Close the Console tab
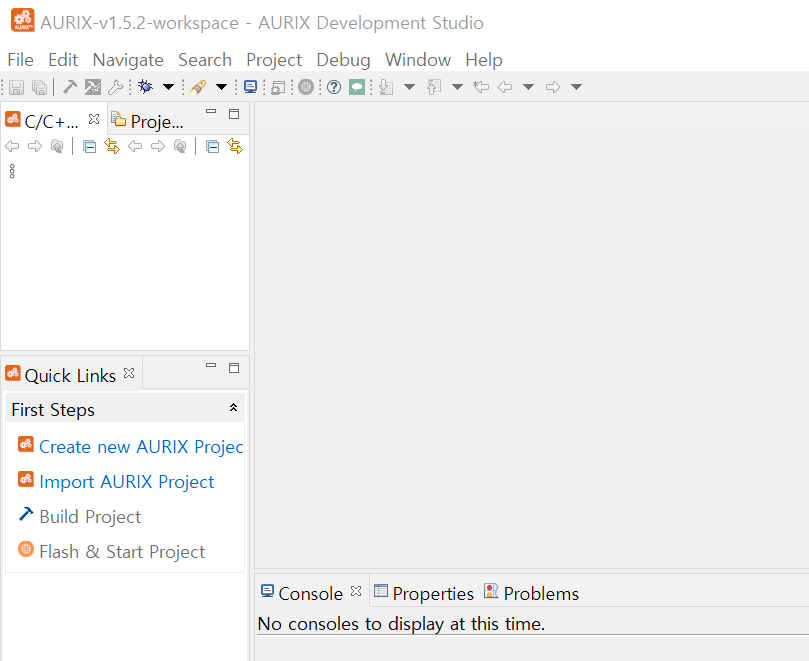This screenshot has width=809, height=661. (x=356, y=591)
